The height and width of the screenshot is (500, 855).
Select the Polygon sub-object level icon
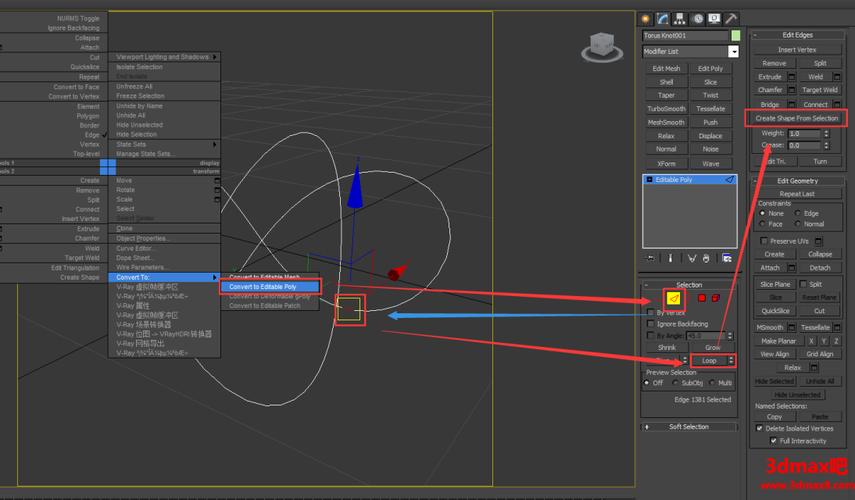pos(702,298)
